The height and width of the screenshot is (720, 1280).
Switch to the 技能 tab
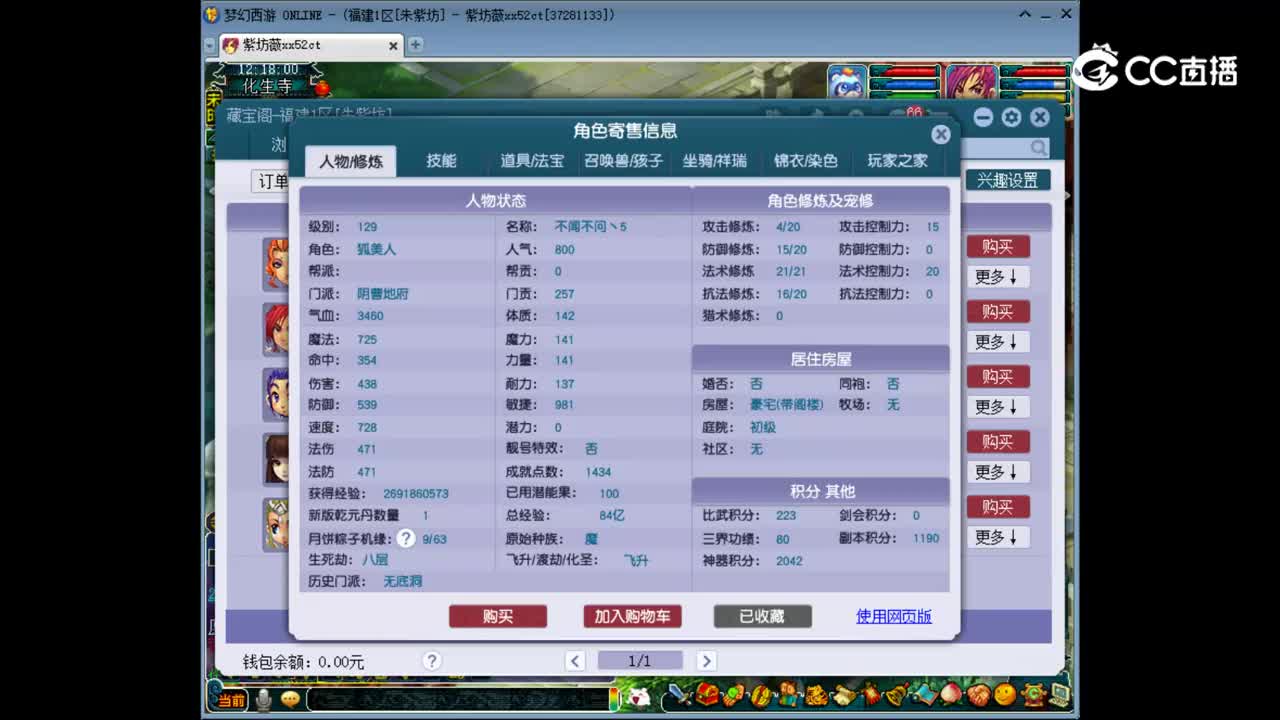click(441, 160)
